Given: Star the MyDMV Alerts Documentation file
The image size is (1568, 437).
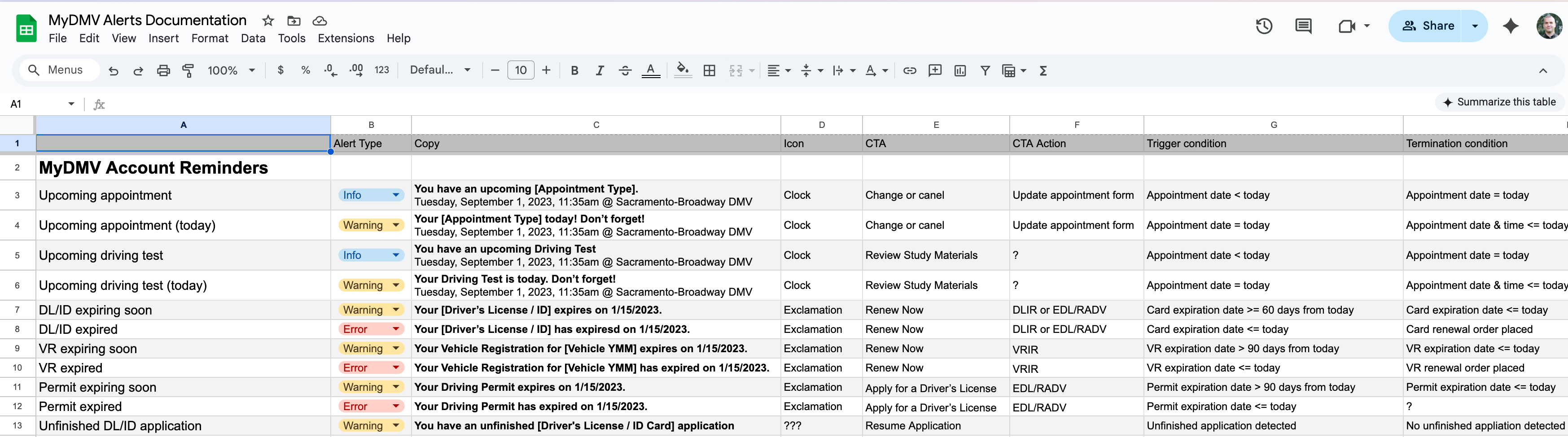Looking at the screenshot, I should pos(268,21).
